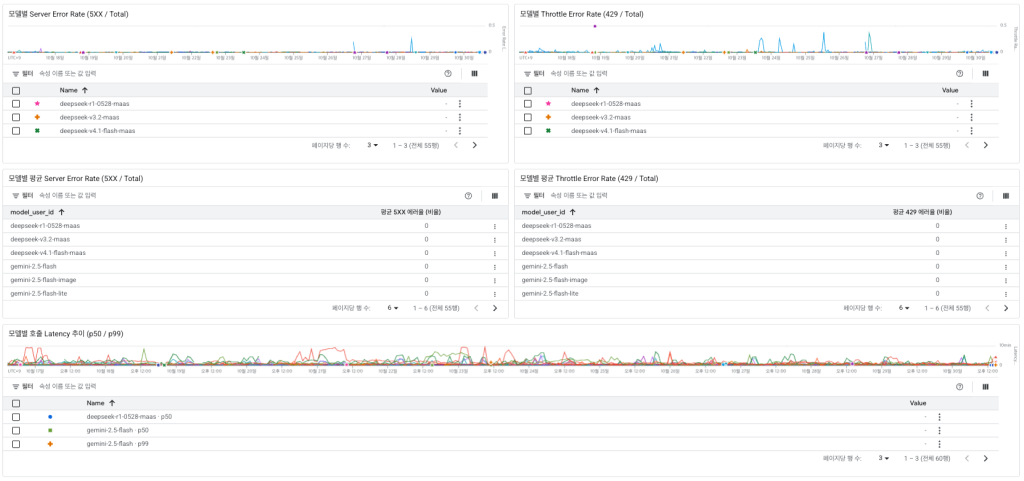Open row menu for gemini-2.5-flash in 평균 Server Error Rate table

494,267
